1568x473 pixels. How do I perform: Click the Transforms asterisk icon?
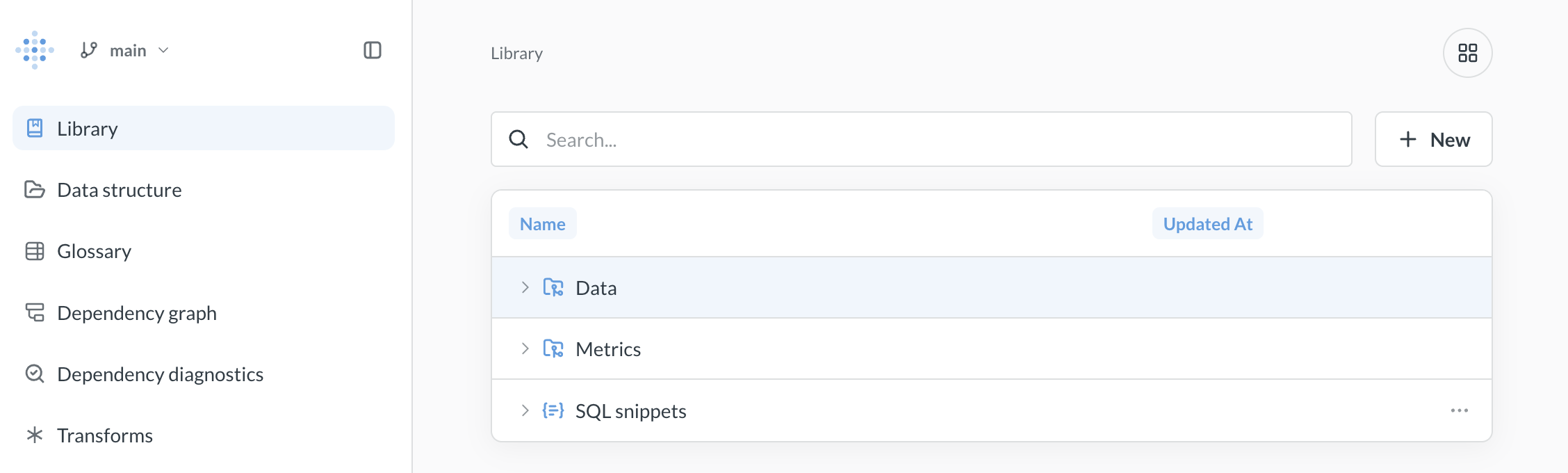tap(33, 435)
